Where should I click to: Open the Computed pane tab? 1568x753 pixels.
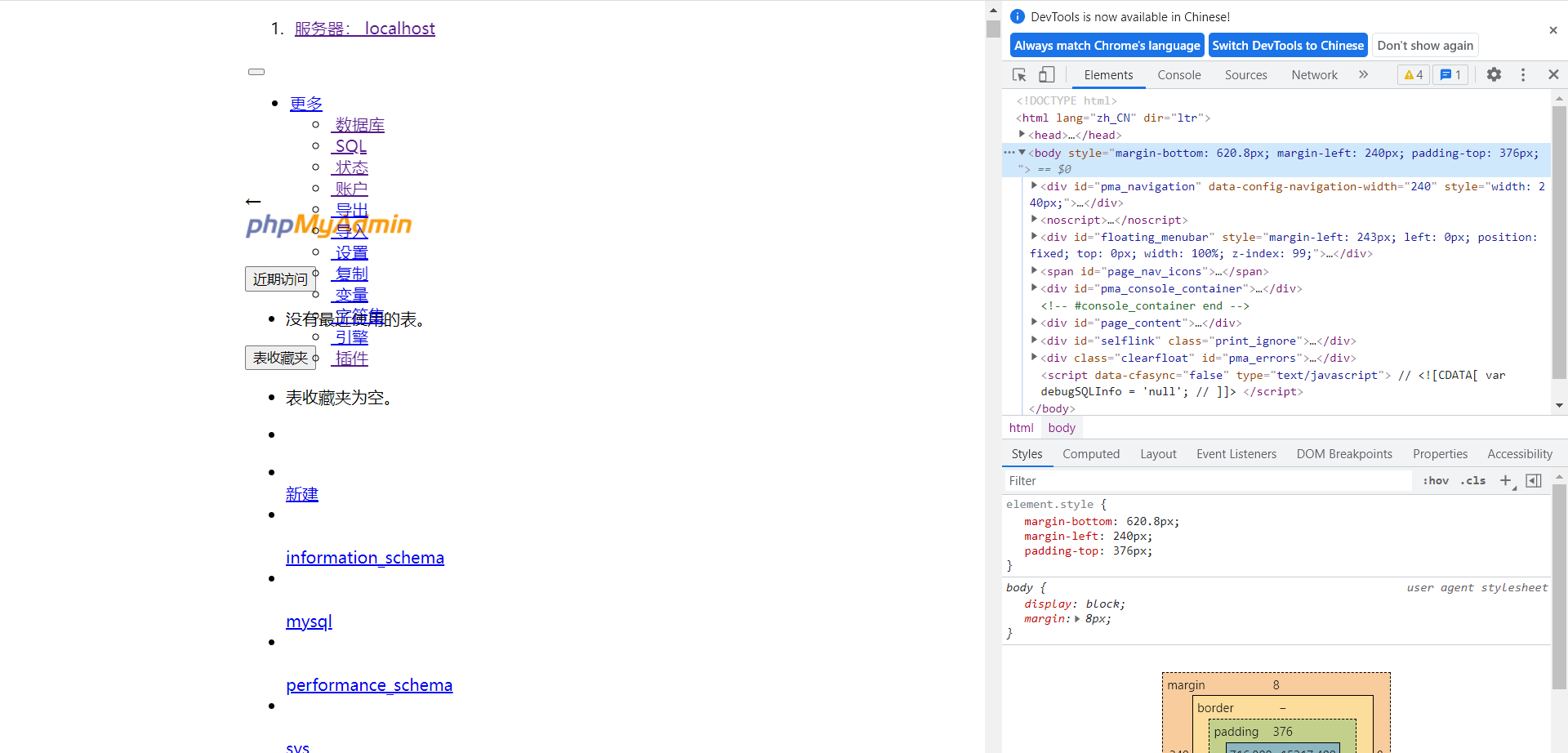[1091, 454]
